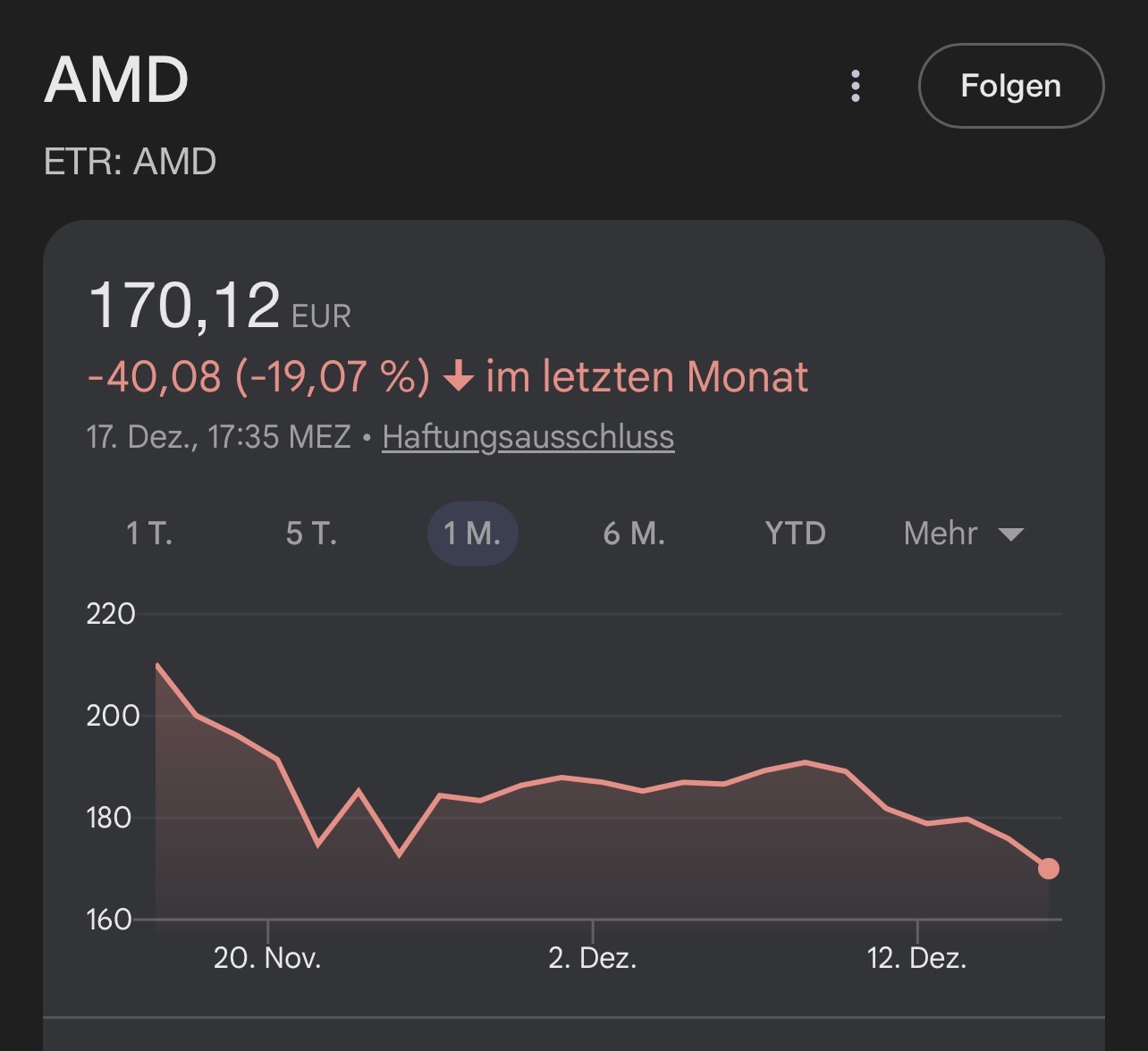Image resolution: width=1148 pixels, height=1051 pixels.
Task: Click the 17. Dez., 17:35 MEZ timestamp
Action: point(219,437)
